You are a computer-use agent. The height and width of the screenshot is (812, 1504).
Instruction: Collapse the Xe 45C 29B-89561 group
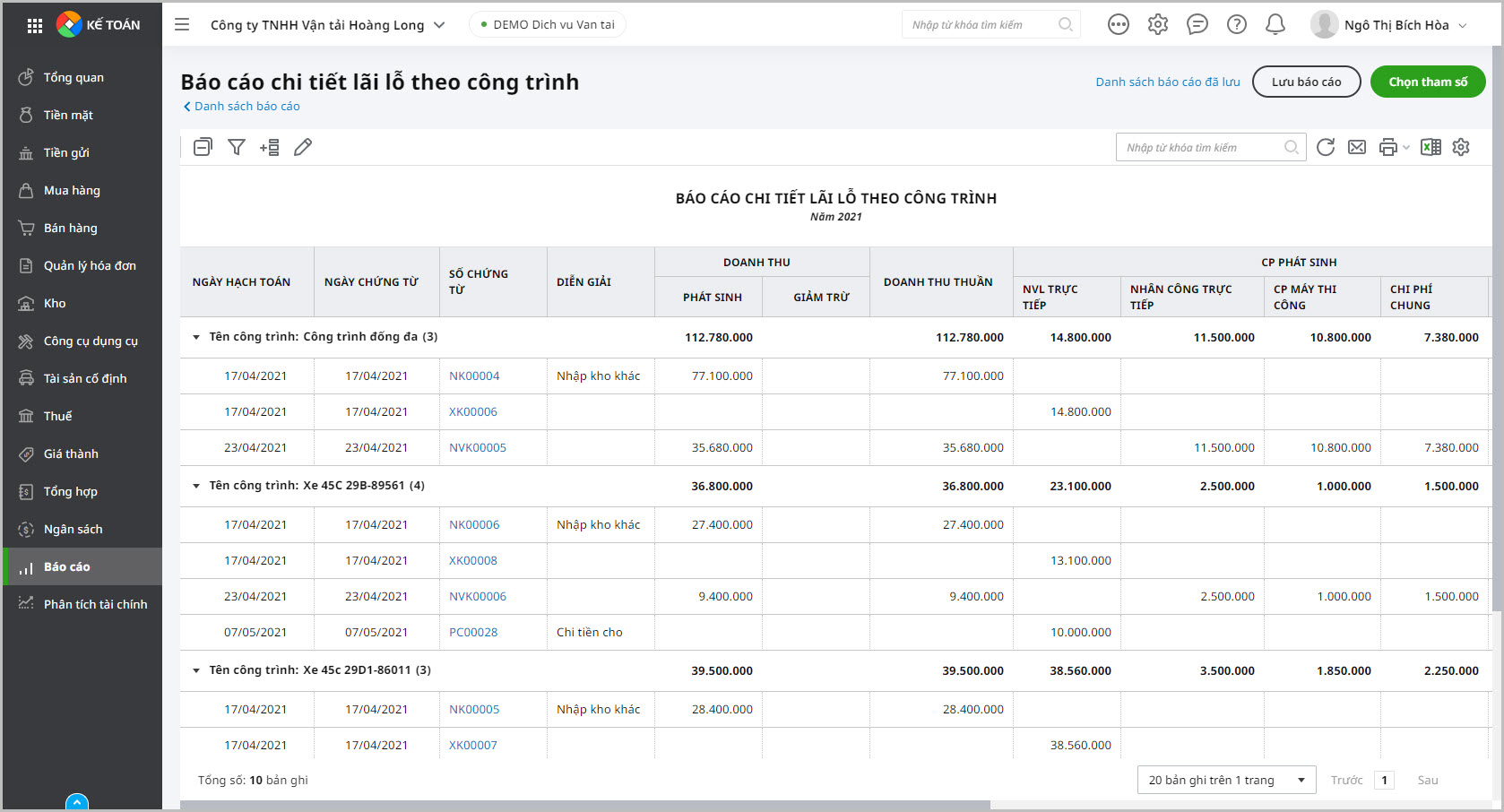[x=196, y=486]
